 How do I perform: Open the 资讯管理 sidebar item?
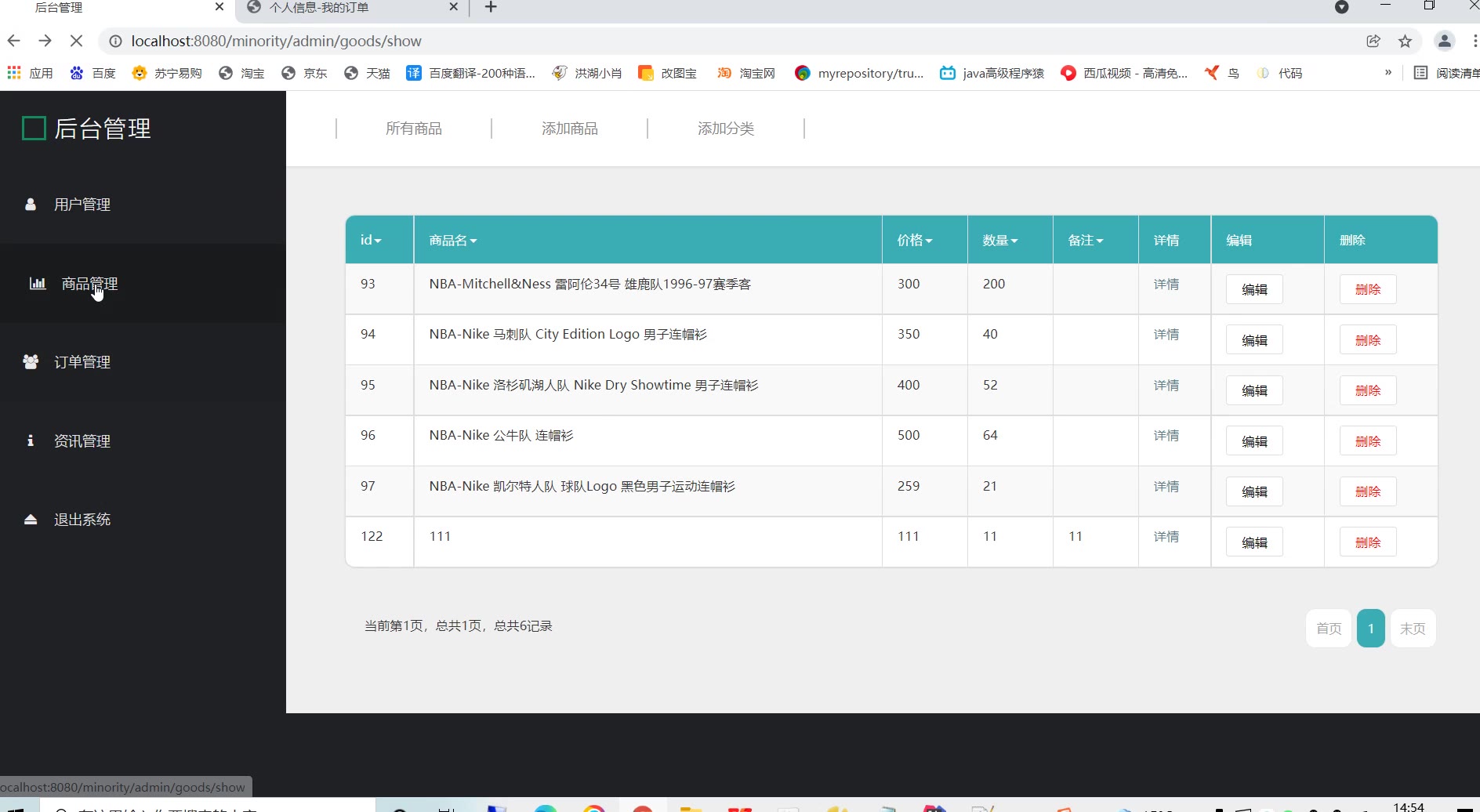[x=82, y=441]
